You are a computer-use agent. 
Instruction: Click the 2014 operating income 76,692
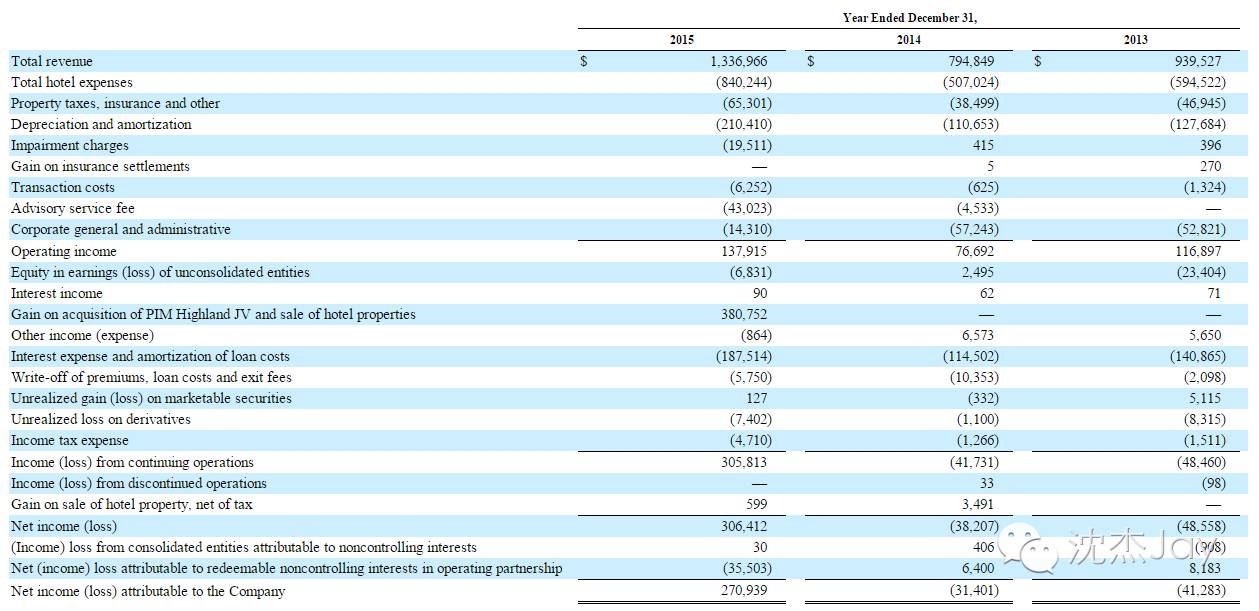974,251
